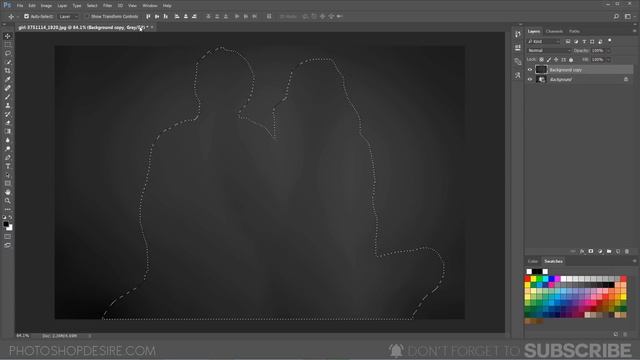The image size is (640, 360).
Task: Select the Quick Selection tool
Action: click(x=8, y=62)
